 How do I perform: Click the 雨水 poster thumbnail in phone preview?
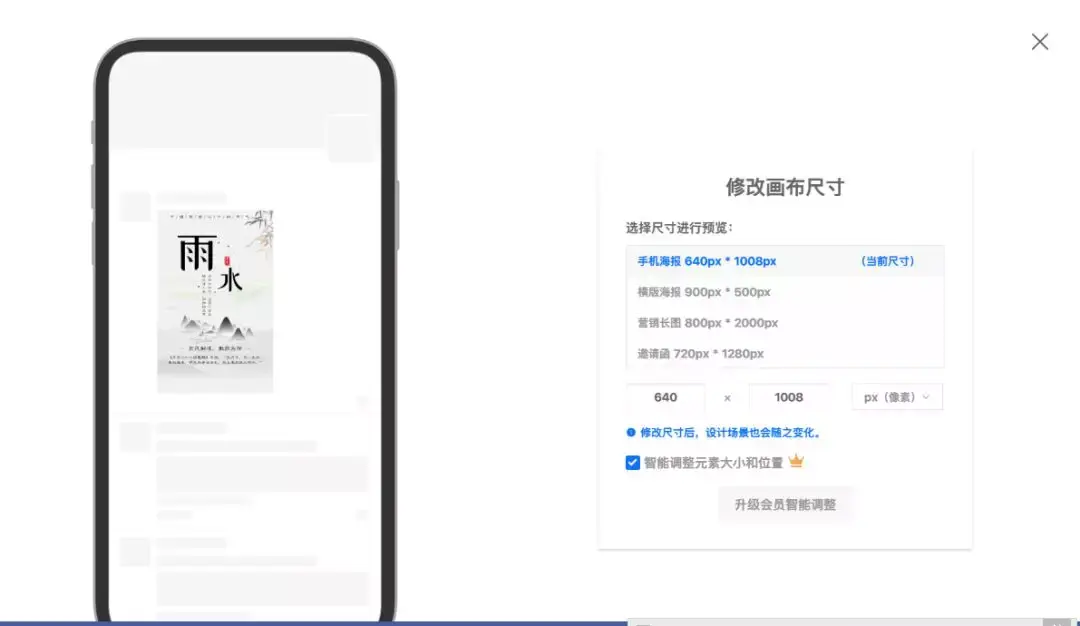[x=215, y=301]
